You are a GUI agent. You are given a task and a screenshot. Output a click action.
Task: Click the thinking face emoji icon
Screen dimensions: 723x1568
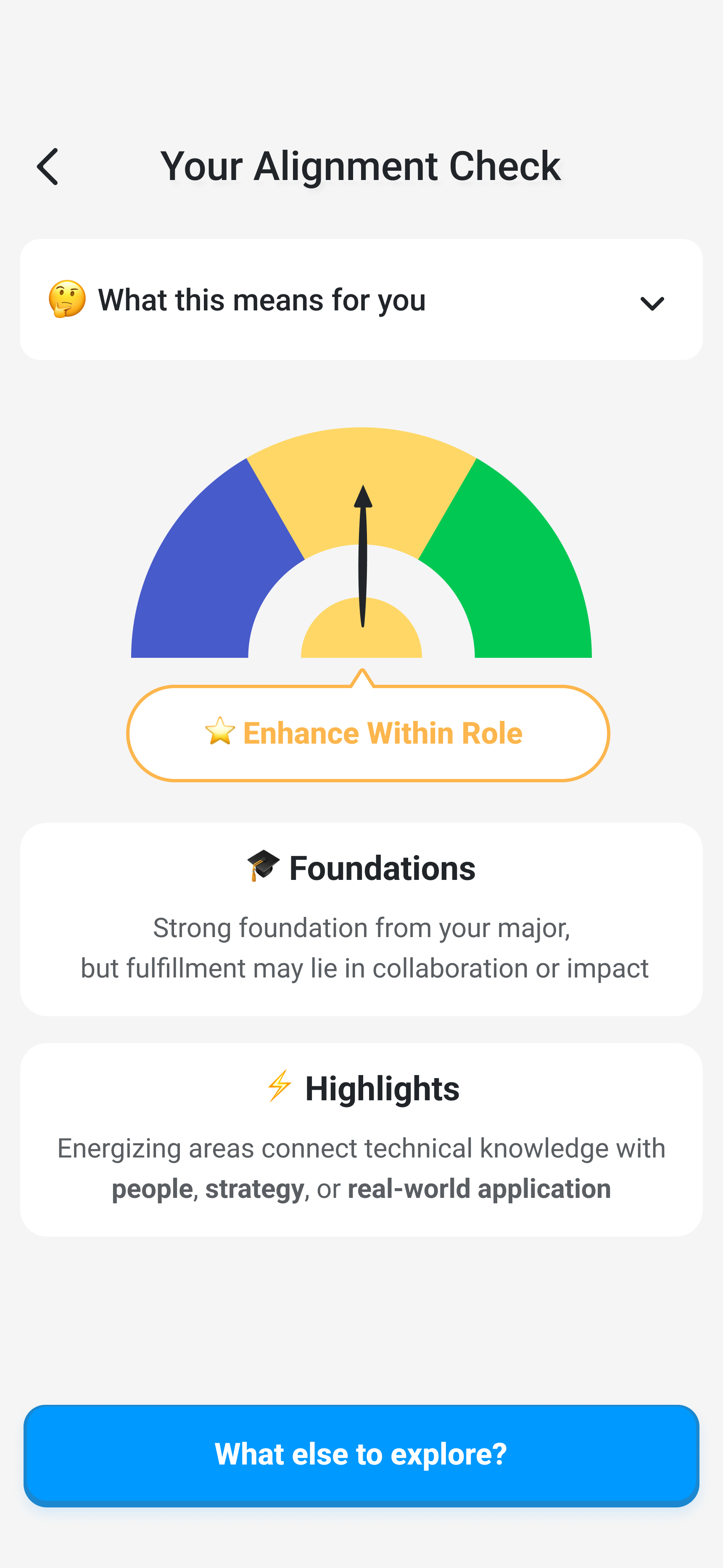(67, 299)
